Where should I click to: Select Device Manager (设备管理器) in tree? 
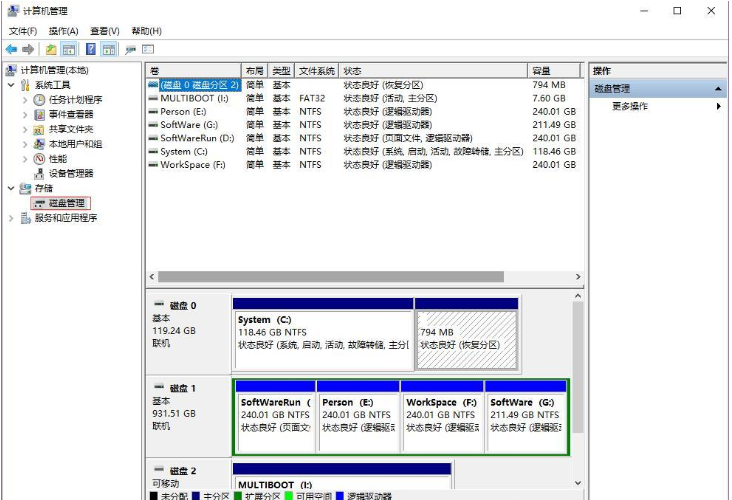pyautogui.click(x=71, y=173)
